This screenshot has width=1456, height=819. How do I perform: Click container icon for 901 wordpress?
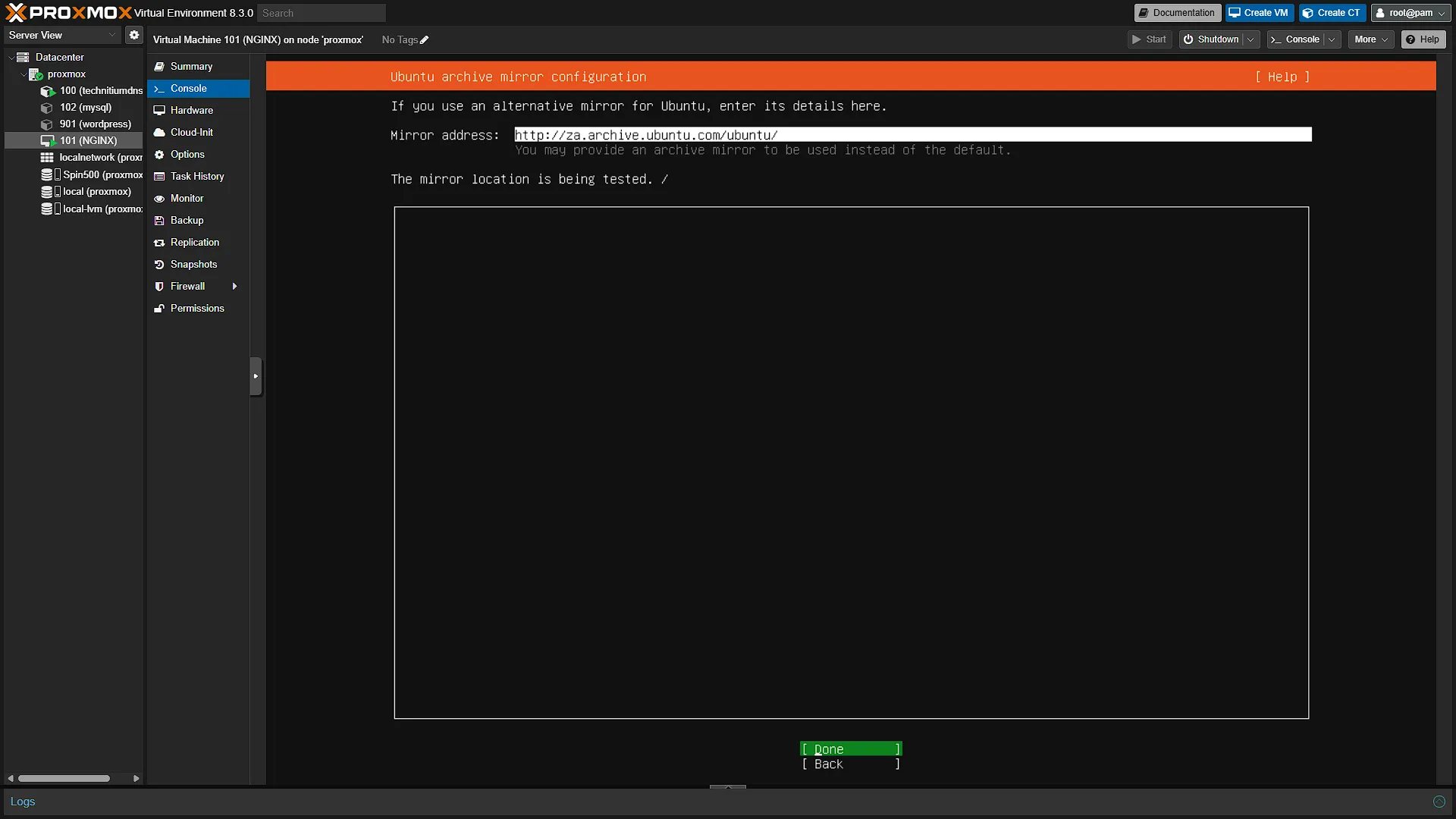pyautogui.click(x=47, y=124)
